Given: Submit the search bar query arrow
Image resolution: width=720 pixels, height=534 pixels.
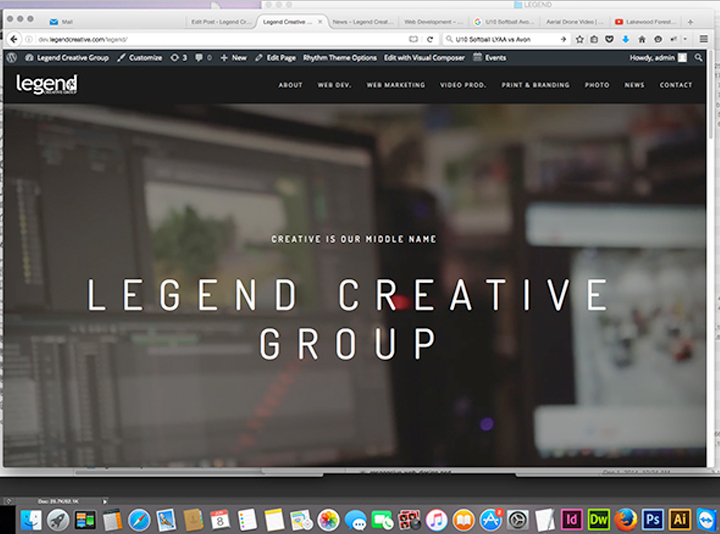Looking at the screenshot, I should (x=563, y=39).
